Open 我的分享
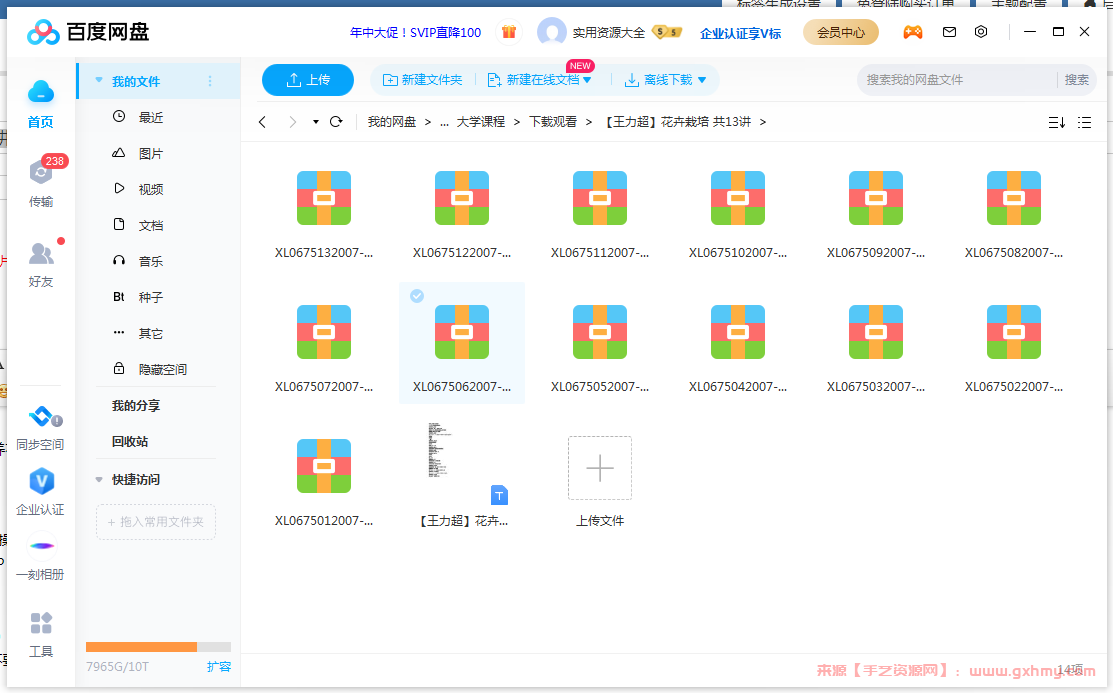 [x=136, y=406]
